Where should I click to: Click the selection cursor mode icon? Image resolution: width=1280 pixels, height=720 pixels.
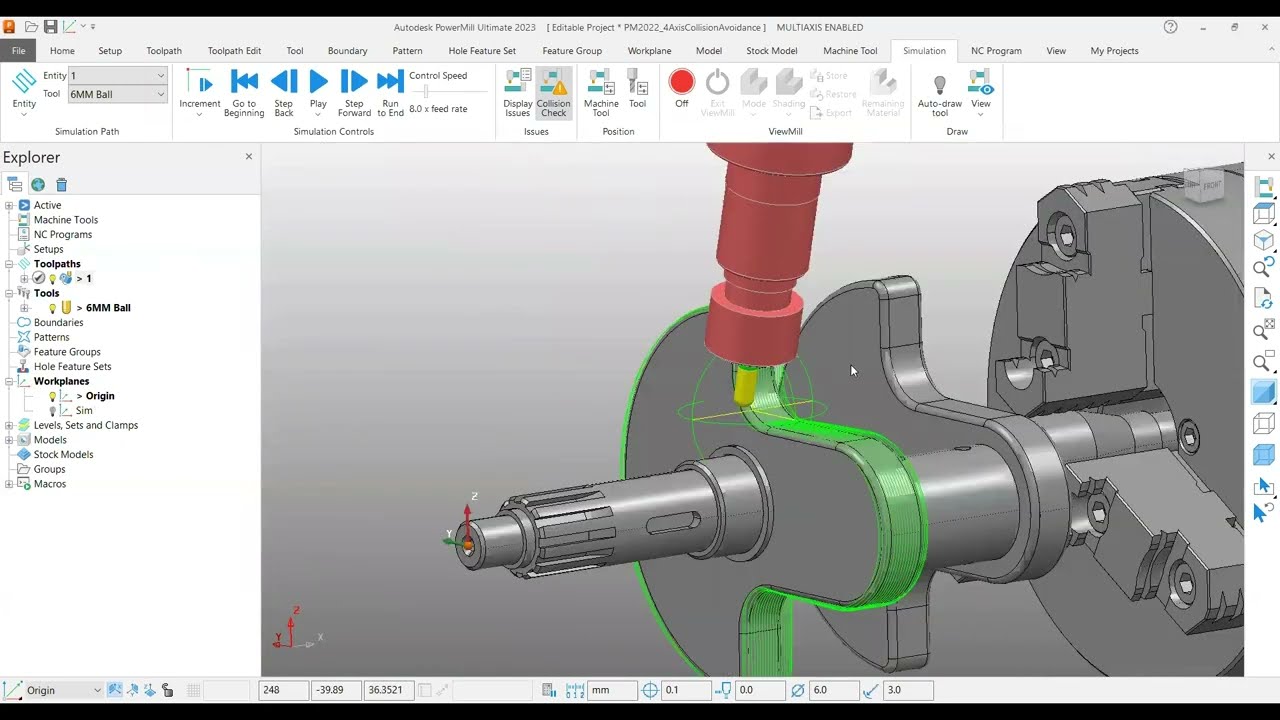click(x=1264, y=486)
